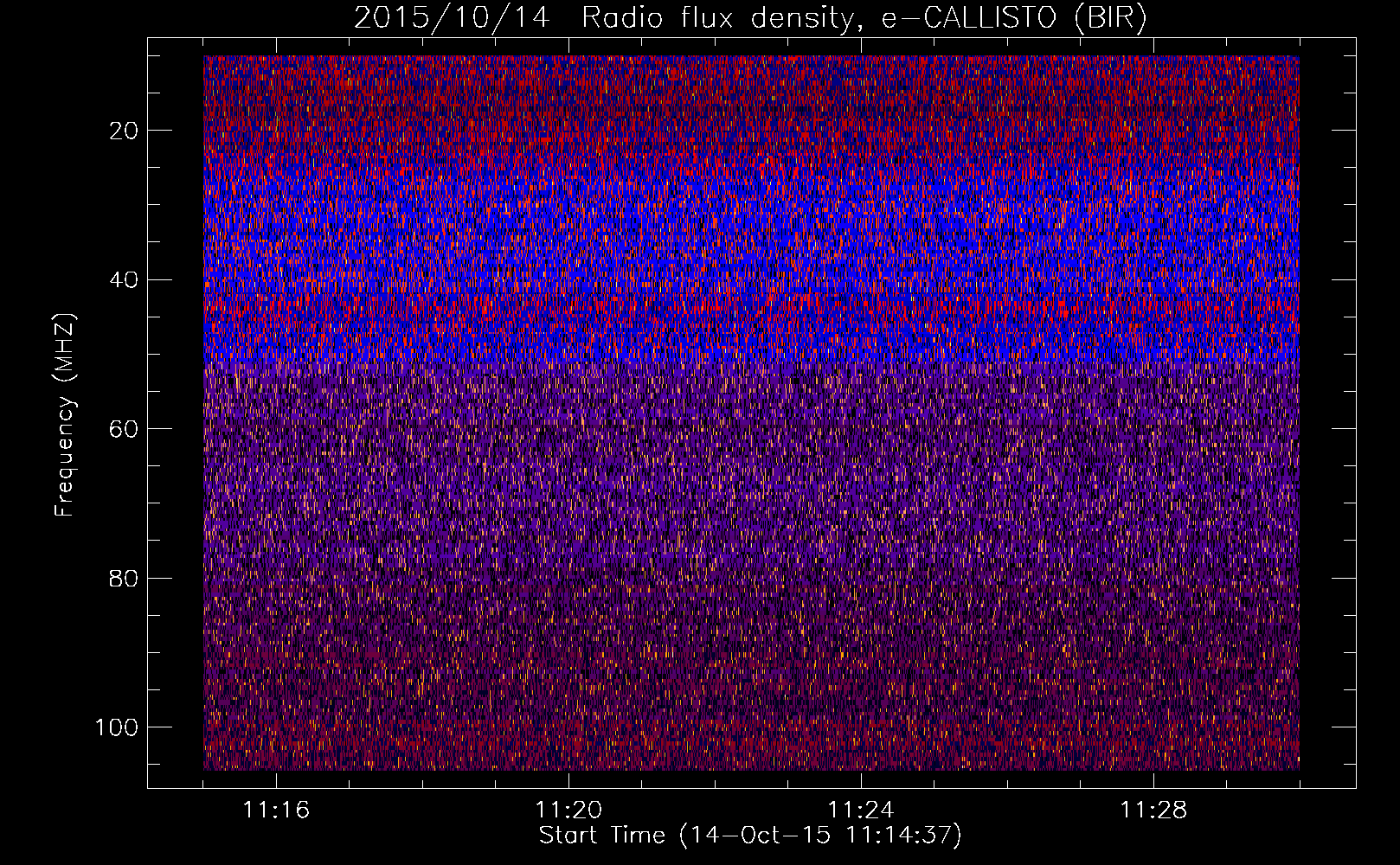Screen dimensions: 1400x865
Task: Click the 40 frequency tick label
Action: 125,280
